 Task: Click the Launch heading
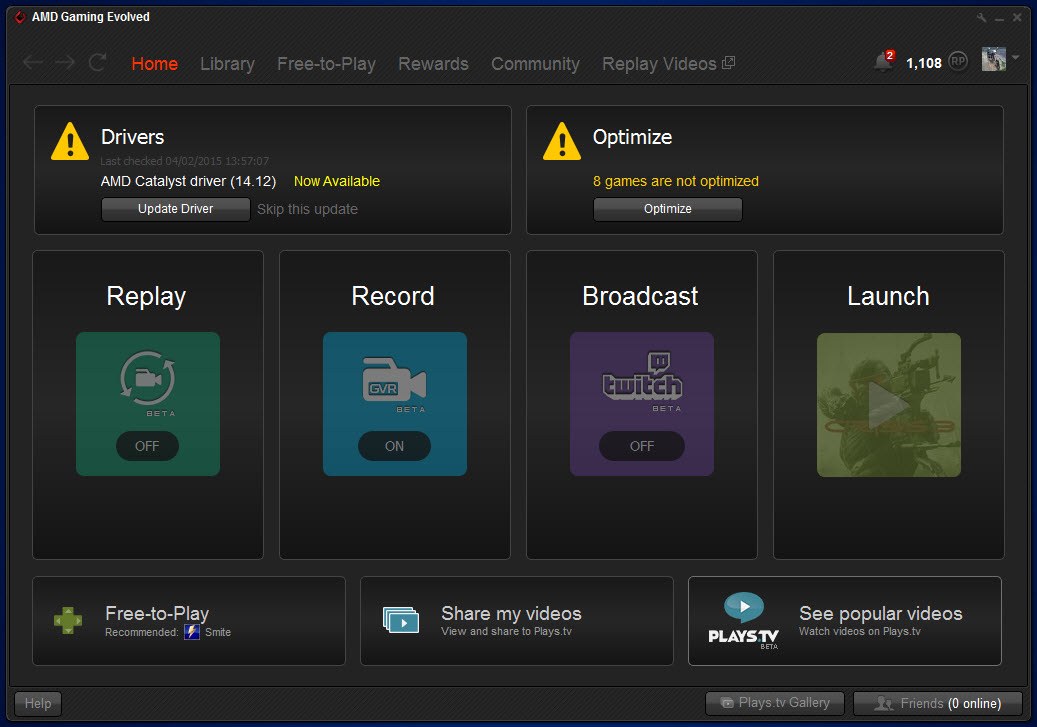(x=888, y=296)
